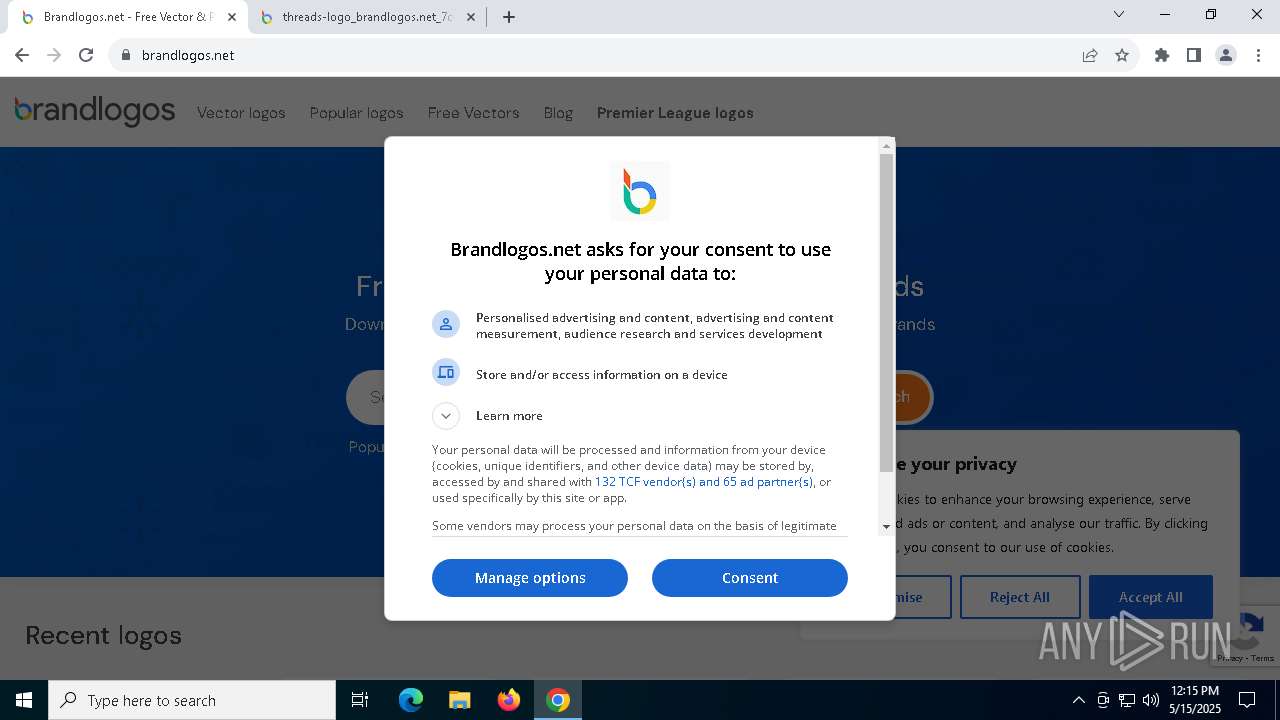The height and width of the screenshot is (720, 1280).
Task: Click the Type here to search box
Action: click(x=192, y=700)
